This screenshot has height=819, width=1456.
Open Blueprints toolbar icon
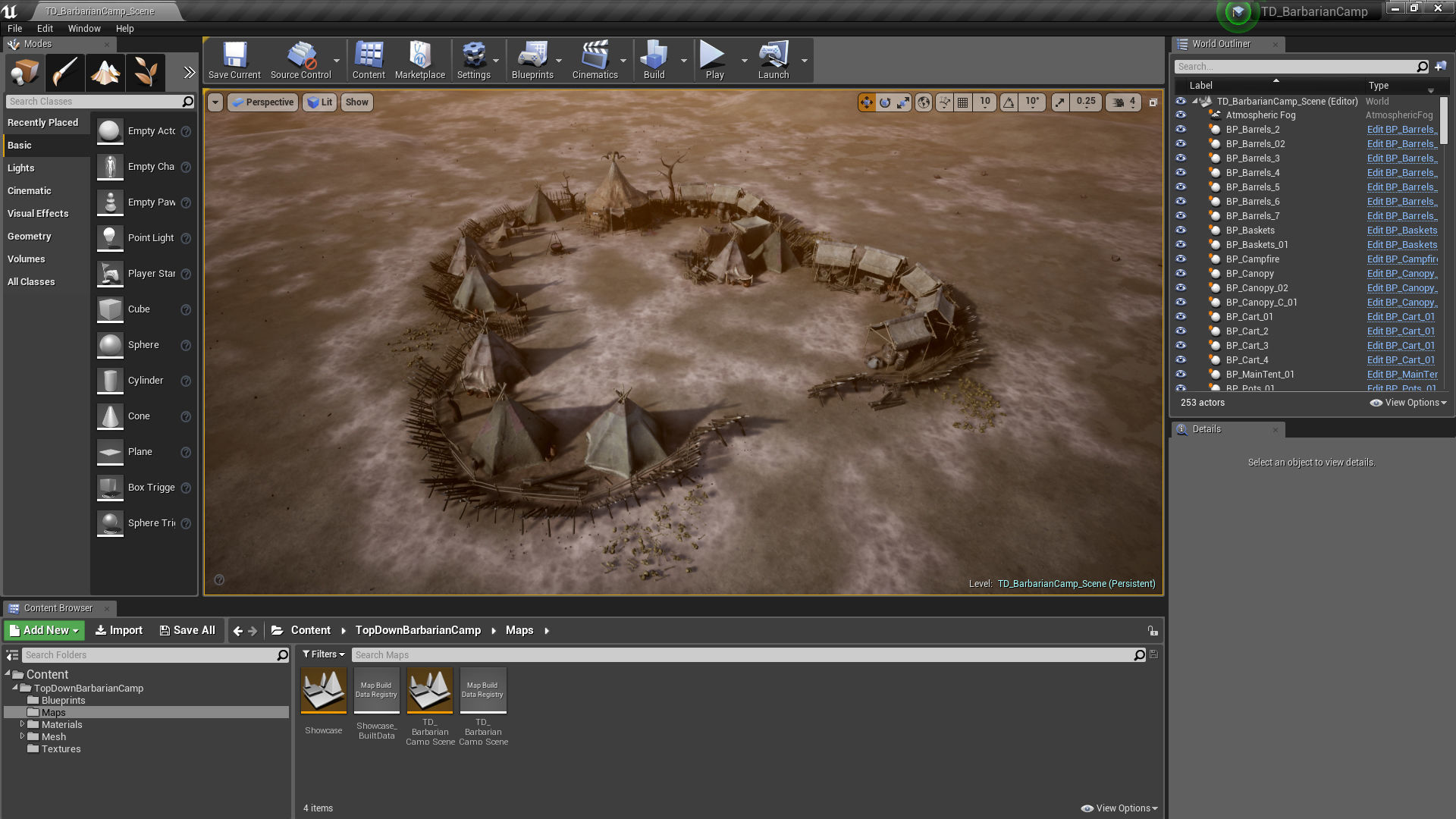click(x=532, y=61)
